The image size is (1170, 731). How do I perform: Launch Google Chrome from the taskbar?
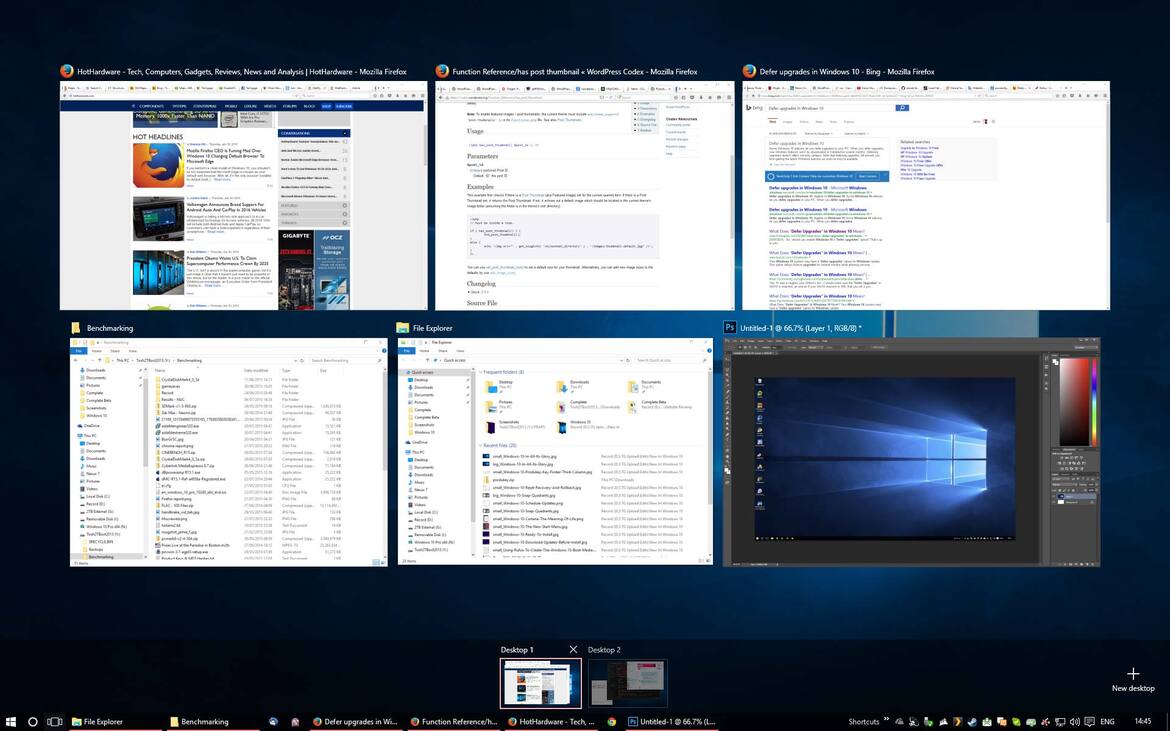pyautogui.click(x=611, y=721)
